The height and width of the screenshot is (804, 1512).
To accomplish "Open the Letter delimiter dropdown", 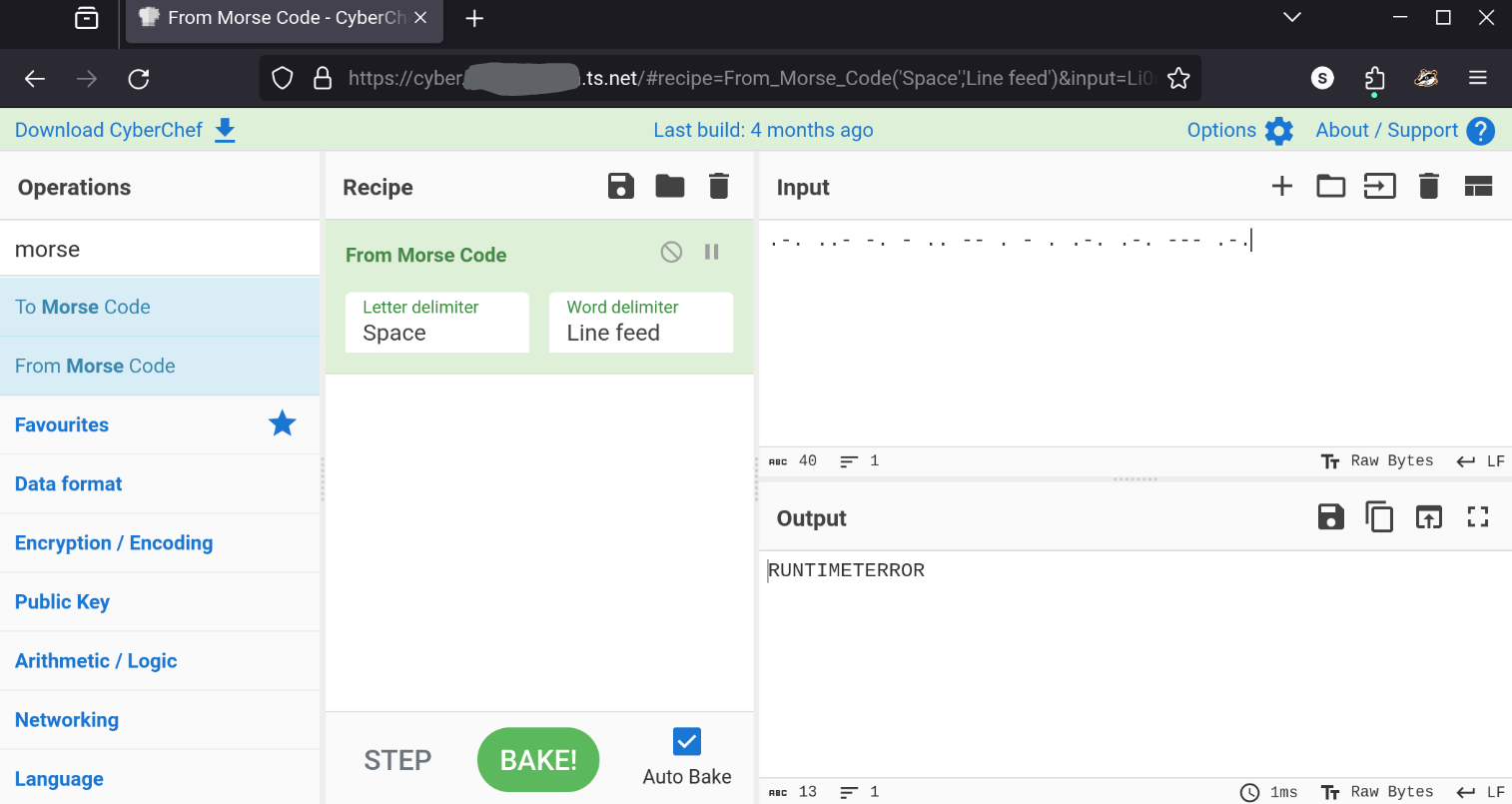I will point(437,322).
